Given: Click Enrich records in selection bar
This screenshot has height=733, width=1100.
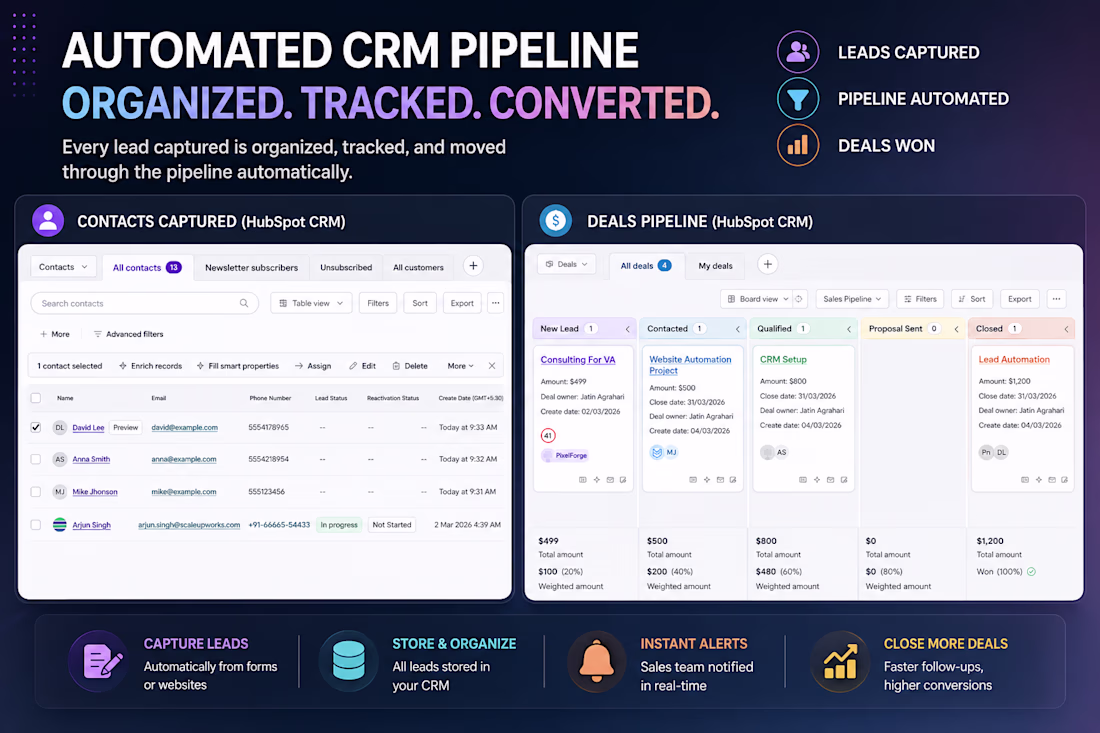Looking at the screenshot, I should (150, 365).
